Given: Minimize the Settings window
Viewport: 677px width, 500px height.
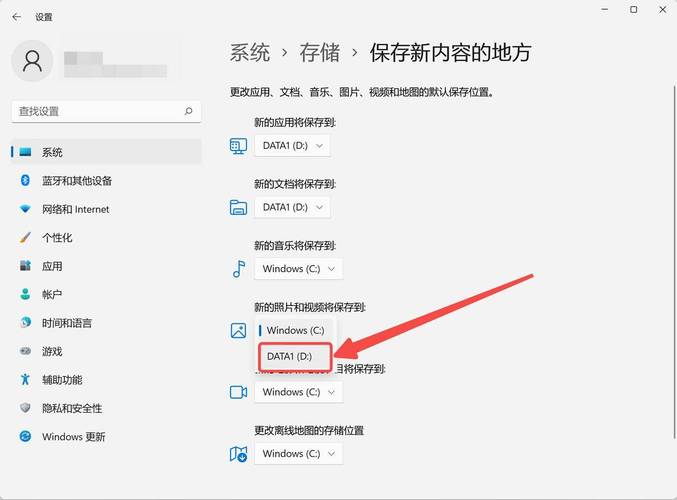Looking at the screenshot, I should (605, 9).
